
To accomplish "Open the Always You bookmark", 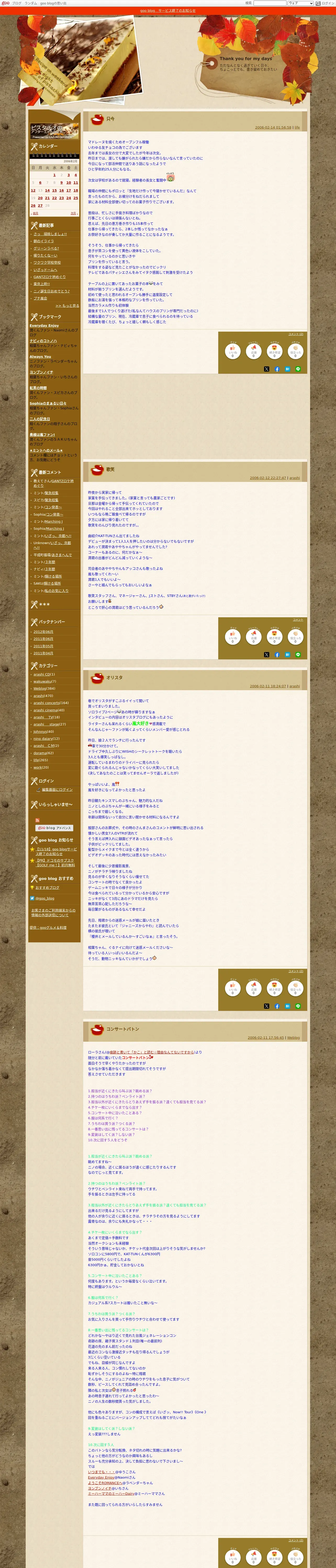I will [x=41, y=357].
